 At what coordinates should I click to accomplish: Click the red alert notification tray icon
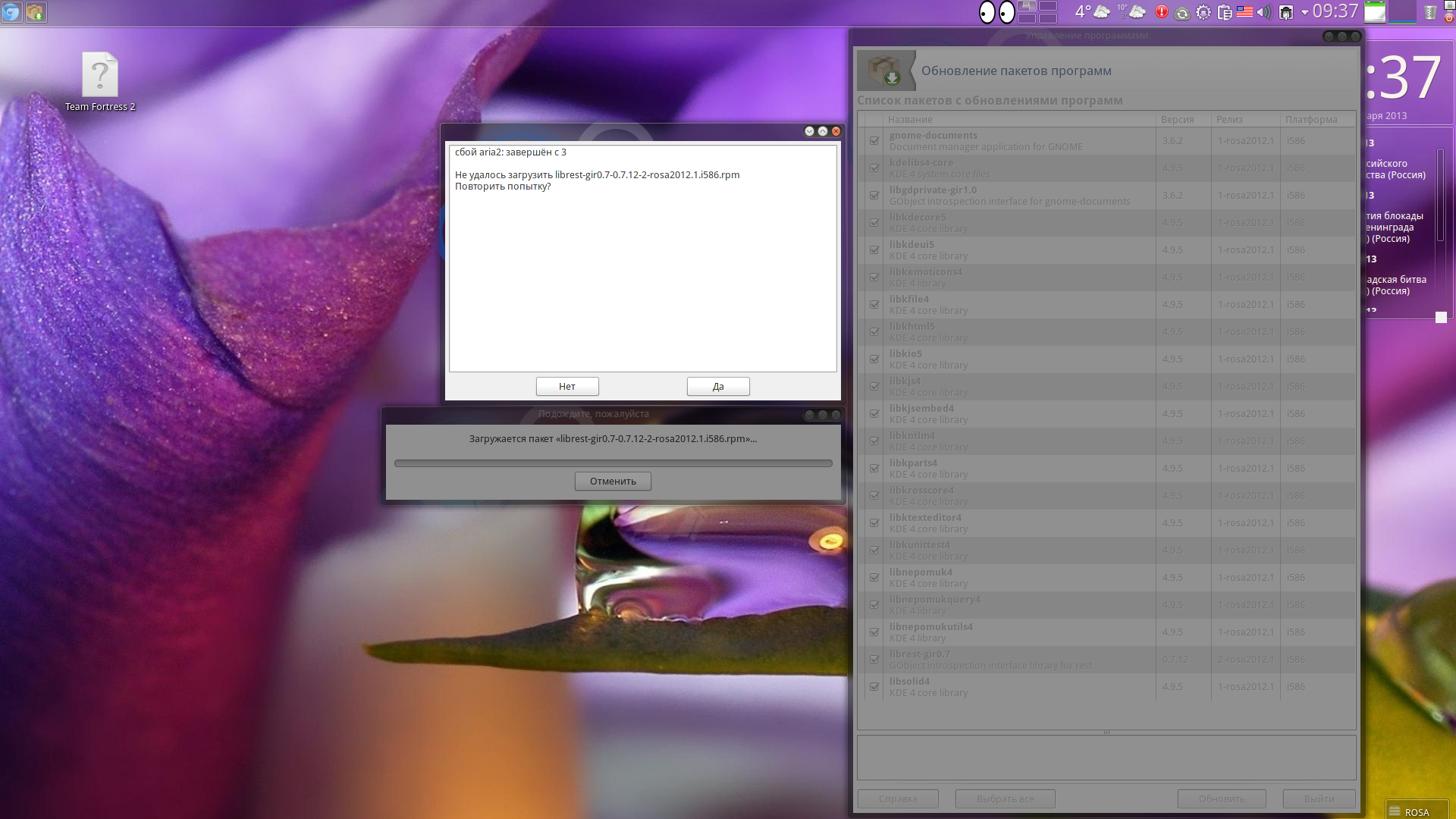(1161, 12)
